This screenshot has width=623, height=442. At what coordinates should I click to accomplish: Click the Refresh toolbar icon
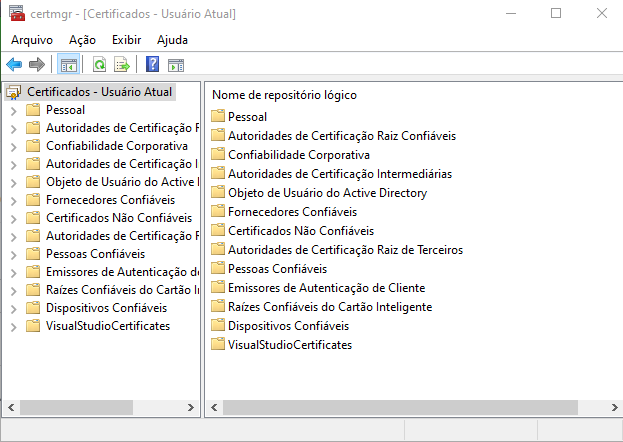(x=99, y=65)
